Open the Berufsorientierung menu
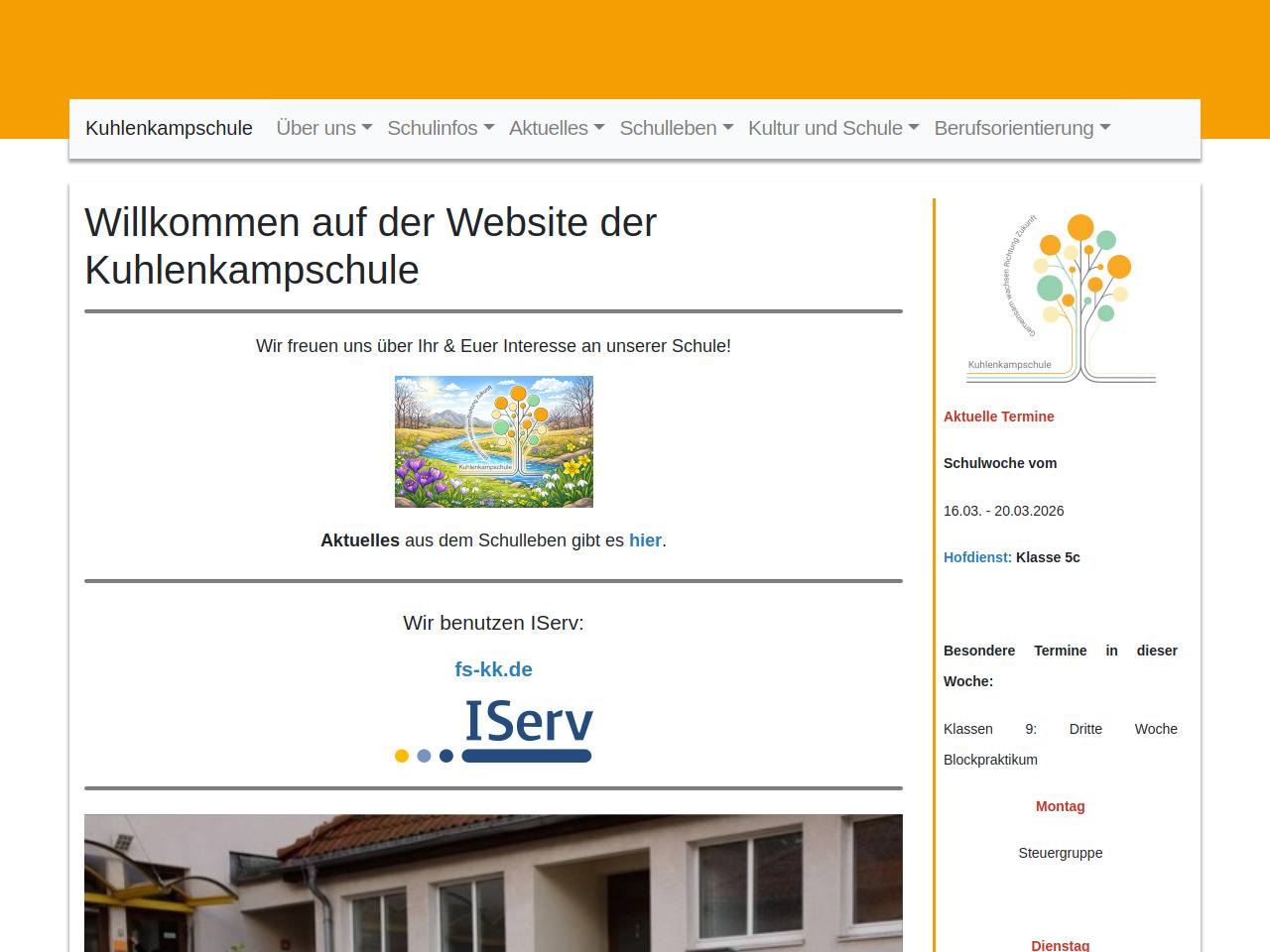The height and width of the screenshot is (952, 1270). 1021,128
